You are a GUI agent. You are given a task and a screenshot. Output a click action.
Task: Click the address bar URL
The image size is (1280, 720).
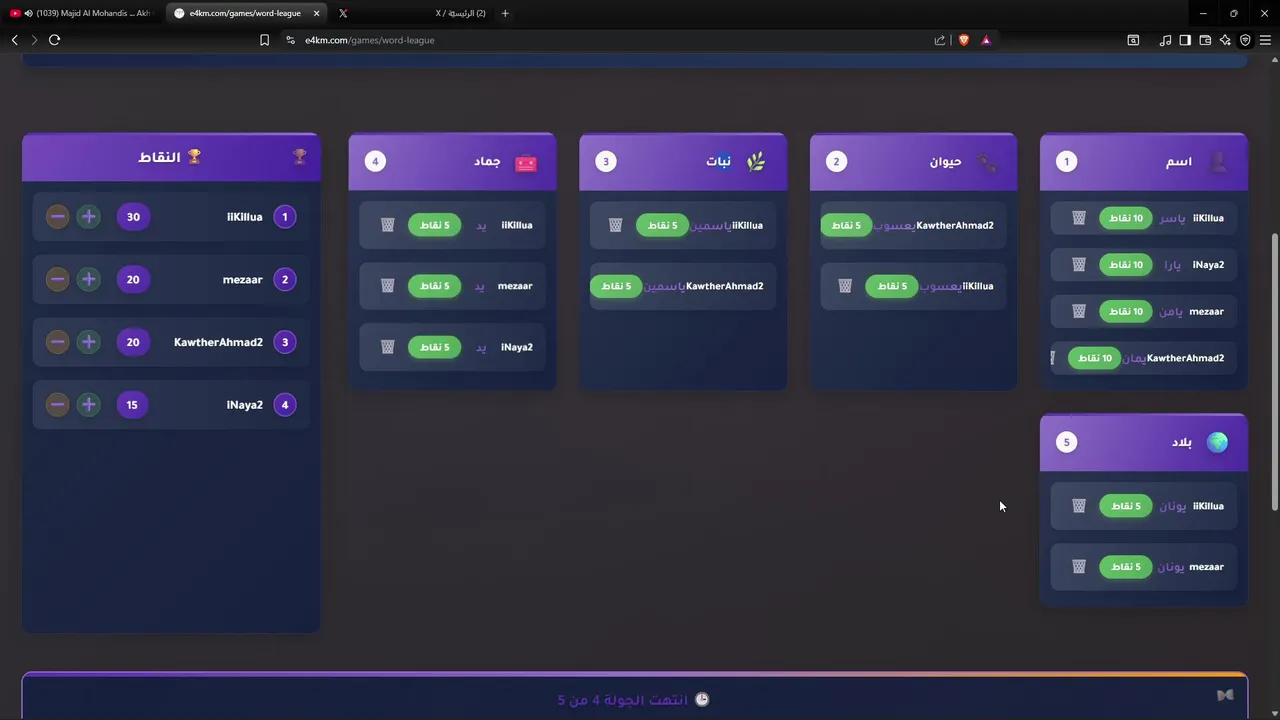click(x=370, y=40)
